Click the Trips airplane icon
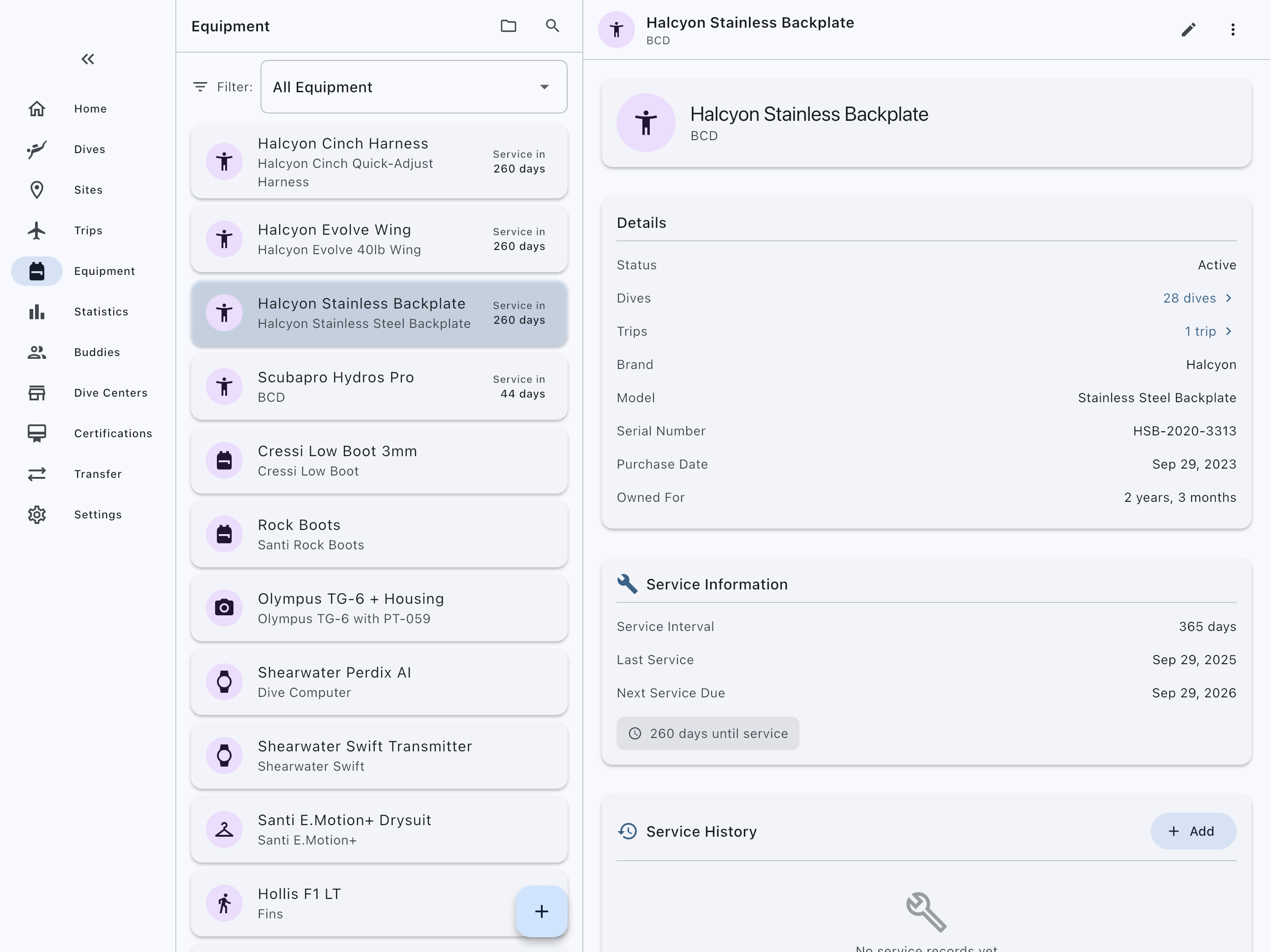Viewport: 1270px width, 952px height. coord(37,231)
